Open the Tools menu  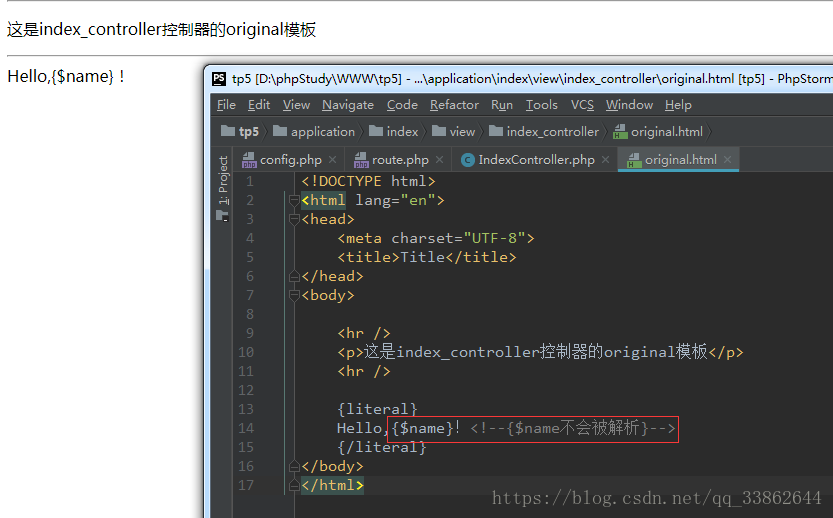pyautogui.click(x=541, y=105)
